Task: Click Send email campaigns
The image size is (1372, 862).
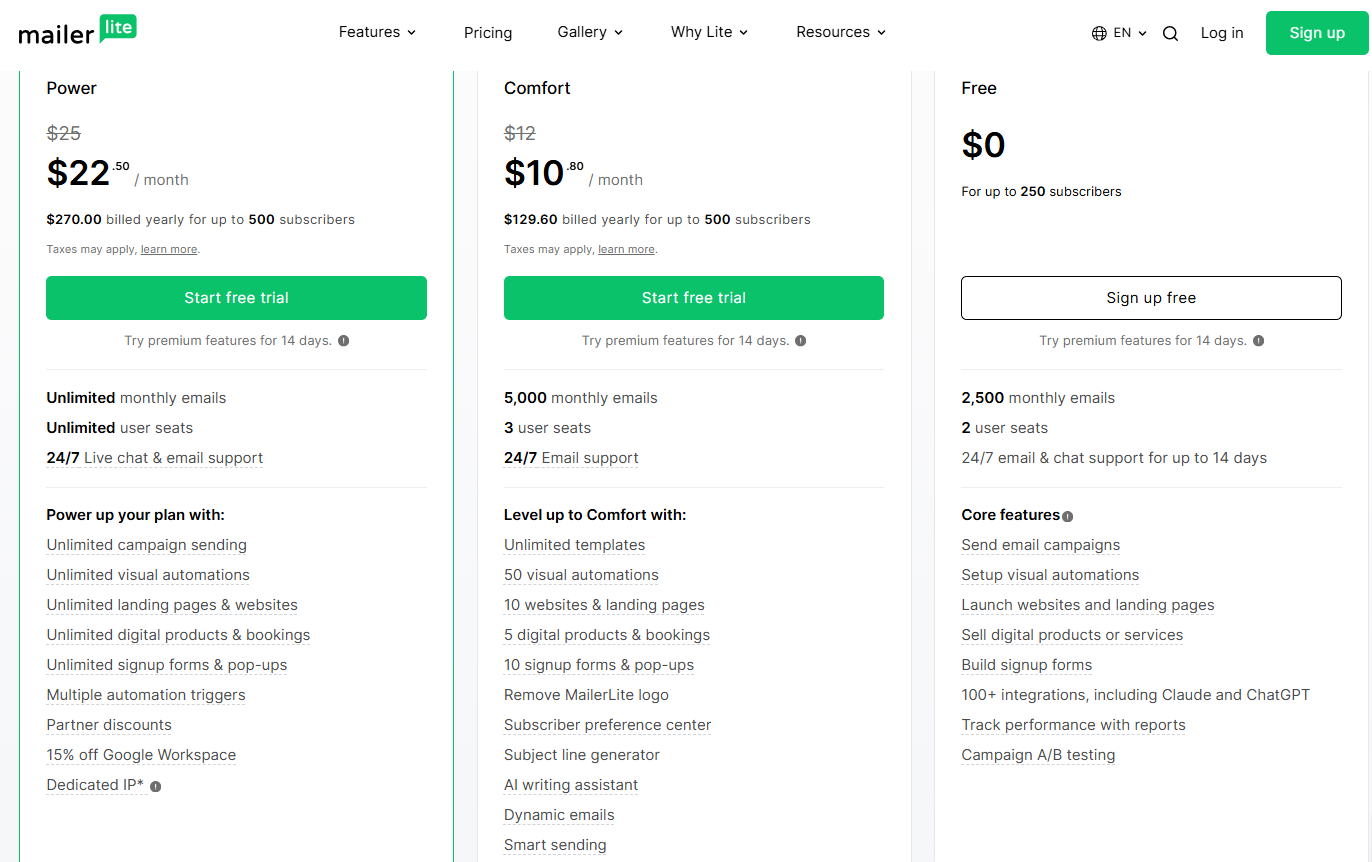Action: tap(1041, 545)
